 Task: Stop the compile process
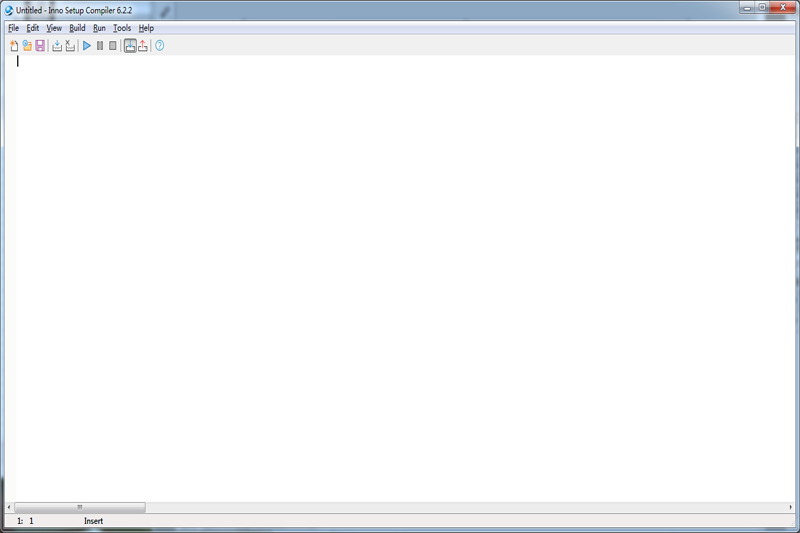[70, 46]
